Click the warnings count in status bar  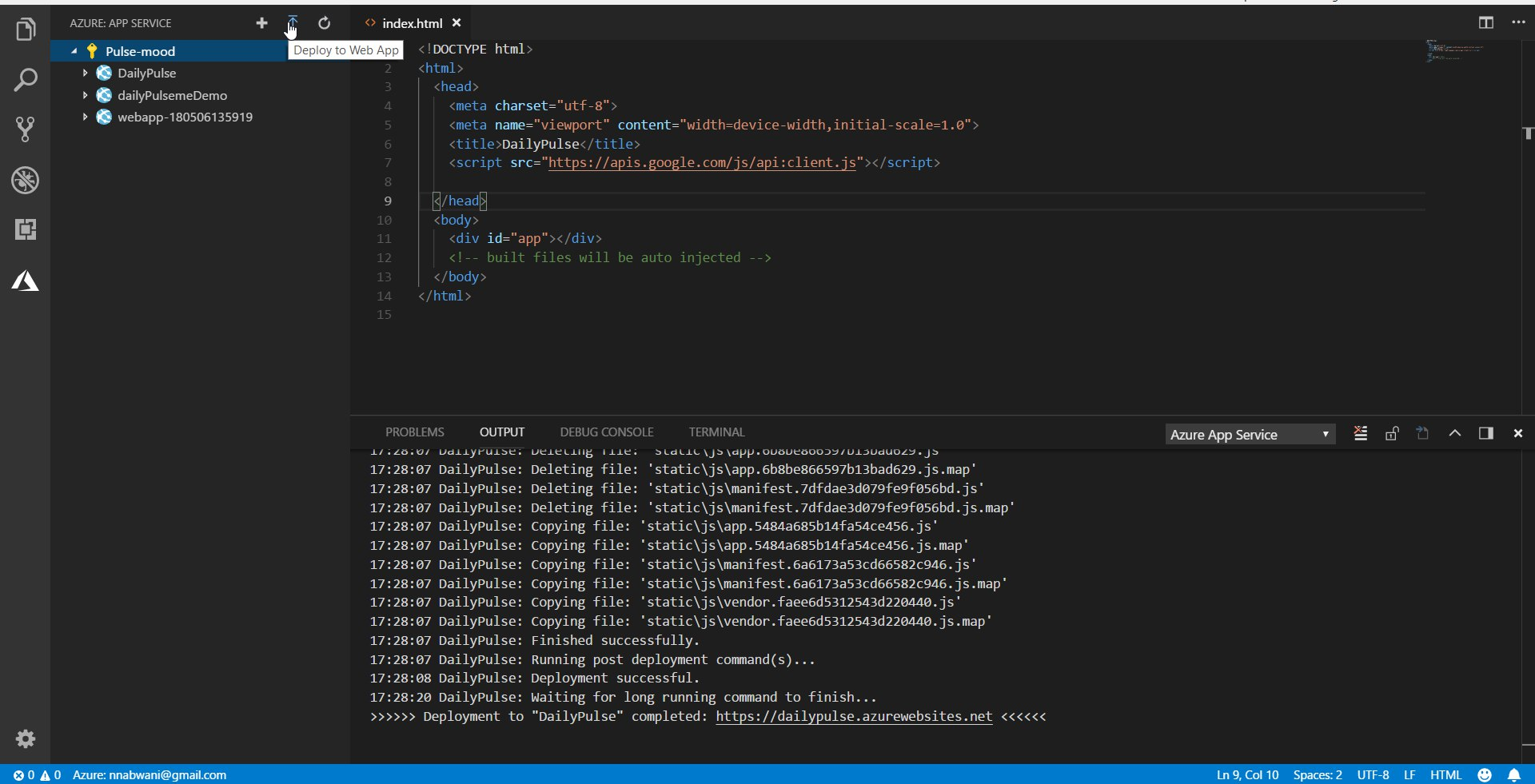(x=50, y=775)
